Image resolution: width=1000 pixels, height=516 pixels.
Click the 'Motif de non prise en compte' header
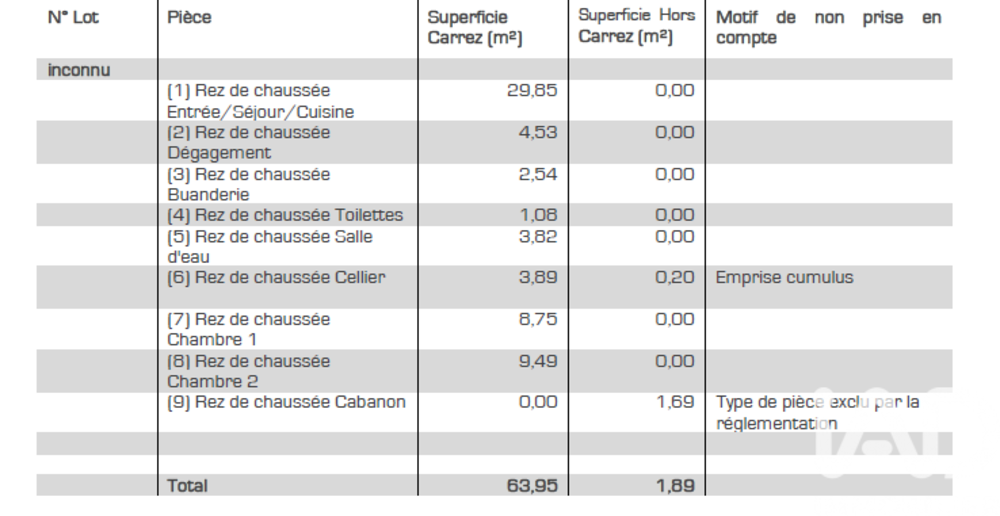coord(828,28)
